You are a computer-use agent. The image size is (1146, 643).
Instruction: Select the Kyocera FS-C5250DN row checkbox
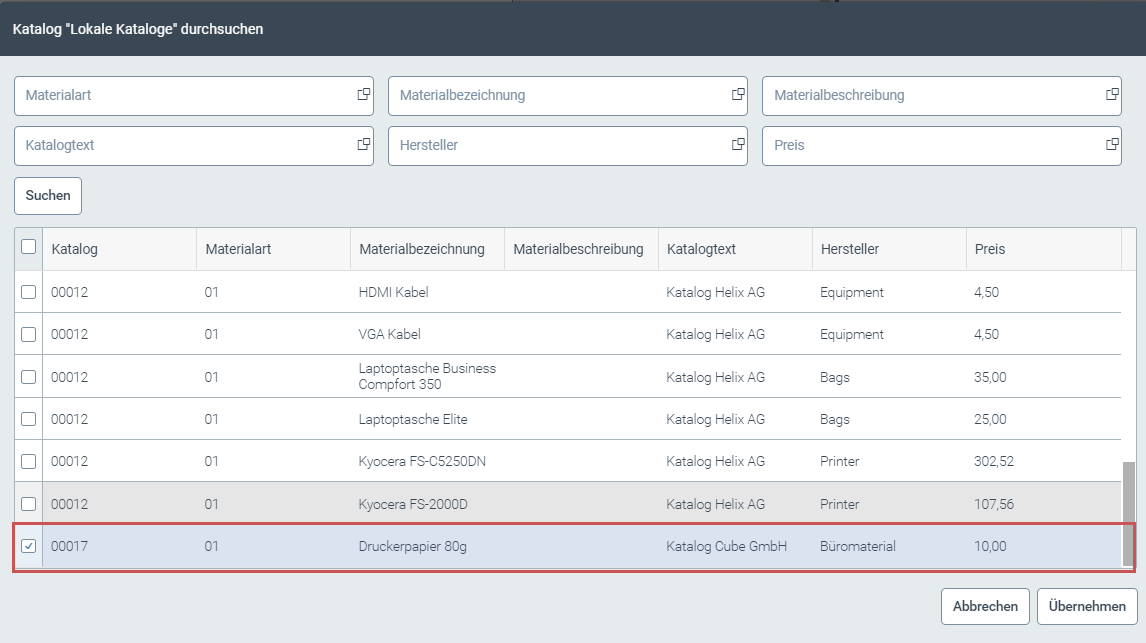(x=29, y=461)
